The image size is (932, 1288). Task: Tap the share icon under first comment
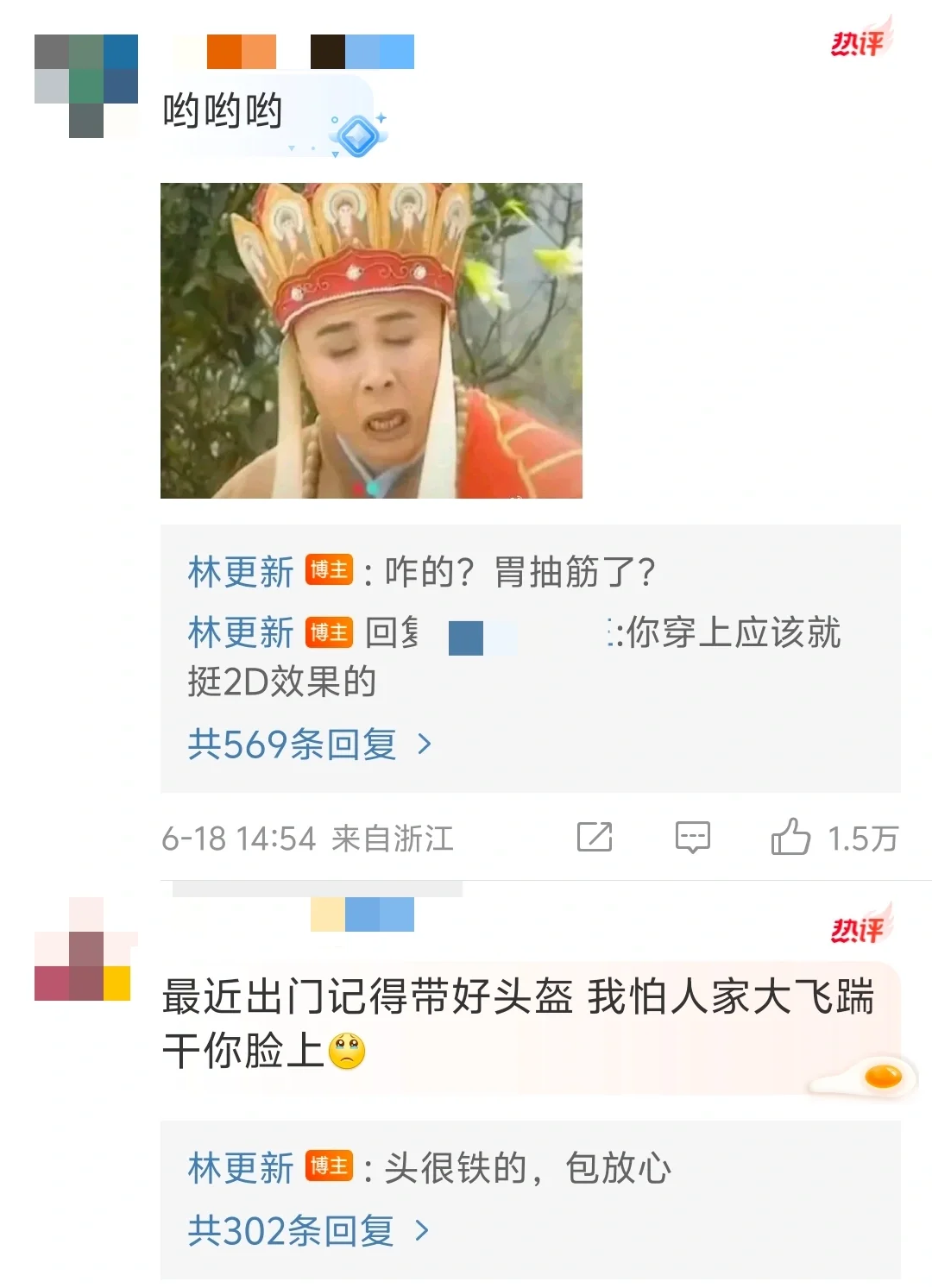(595, 837)
